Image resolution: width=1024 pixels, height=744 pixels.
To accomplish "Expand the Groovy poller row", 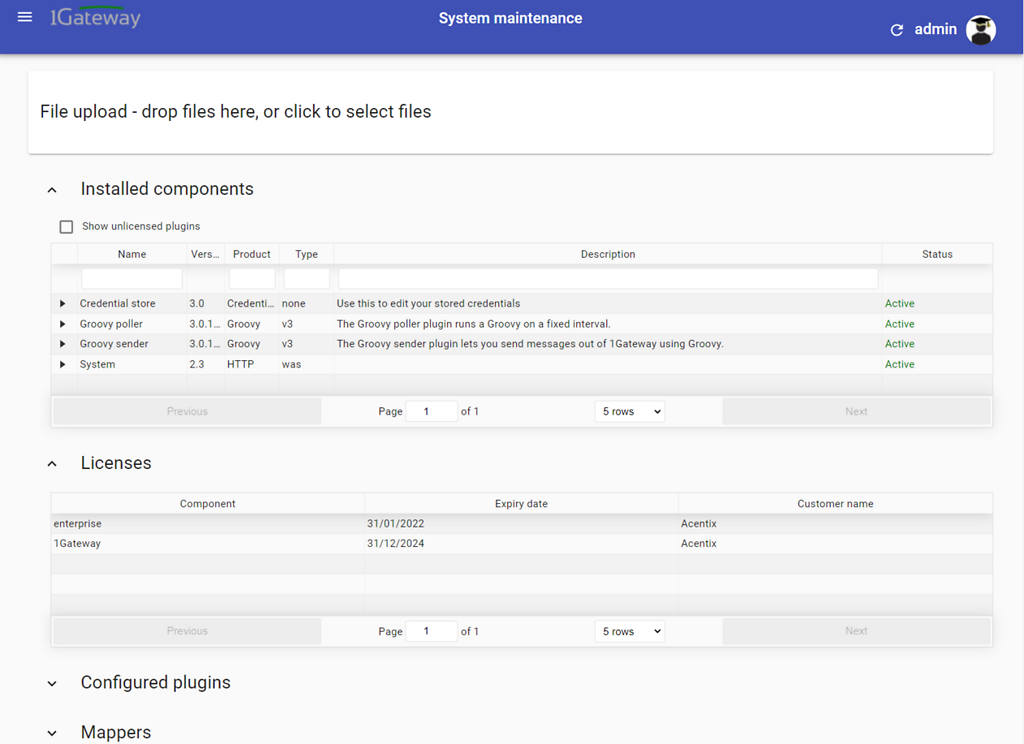I will 63,324.
